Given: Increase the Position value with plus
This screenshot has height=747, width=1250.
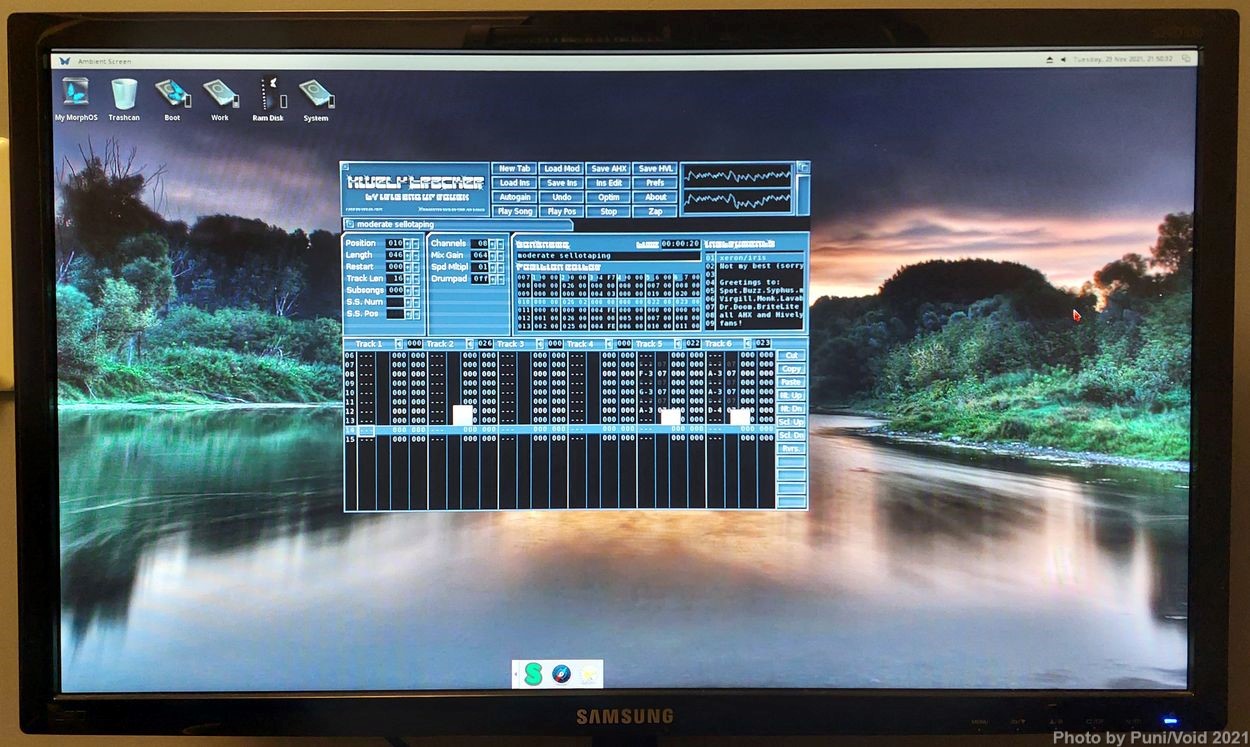Looking at the screenshot, I should (x=408, y=243).
